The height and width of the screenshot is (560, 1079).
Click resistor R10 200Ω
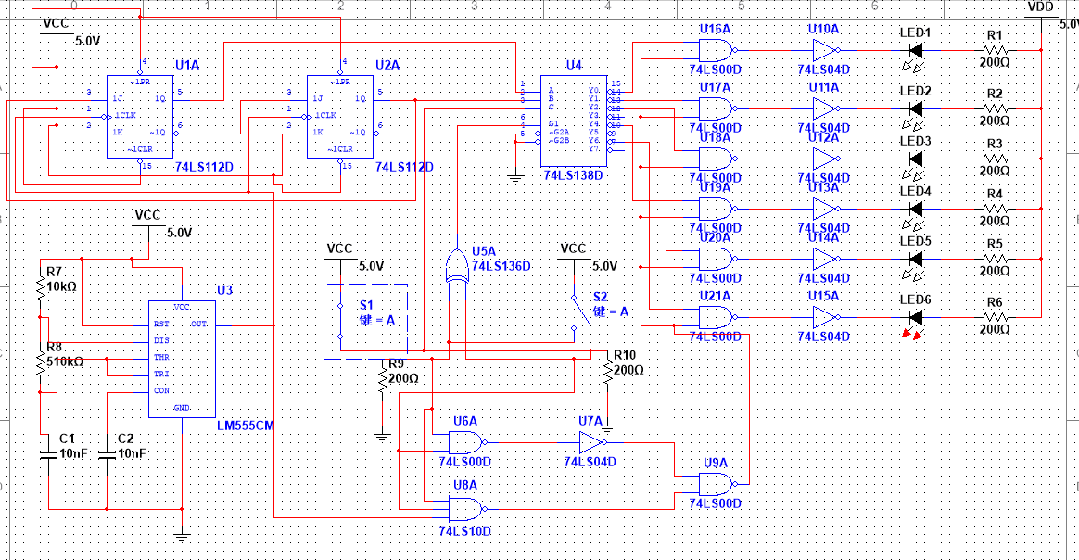click(606, 371)
